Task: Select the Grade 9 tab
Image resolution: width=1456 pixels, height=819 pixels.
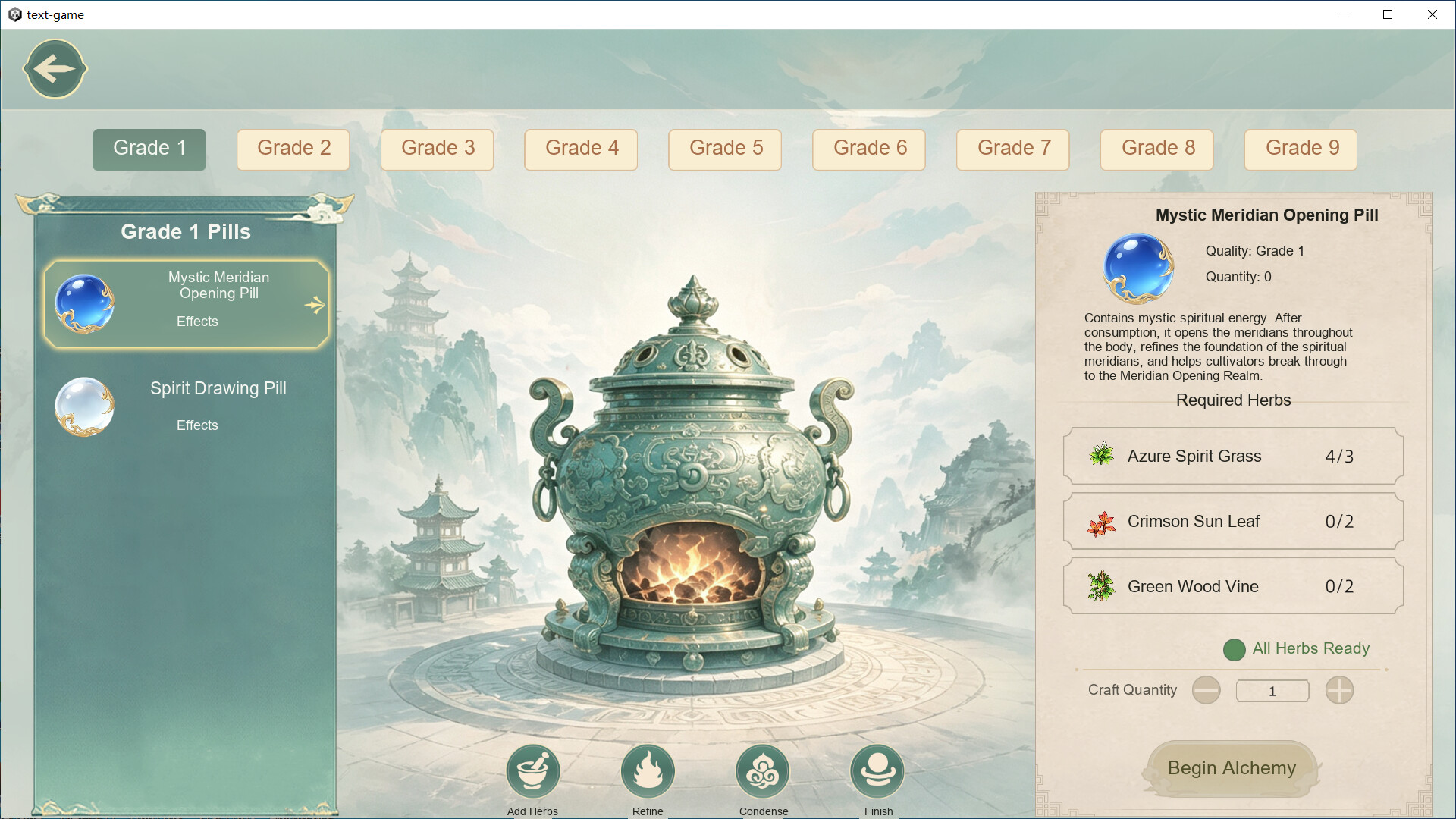Action: point(1302,149)
